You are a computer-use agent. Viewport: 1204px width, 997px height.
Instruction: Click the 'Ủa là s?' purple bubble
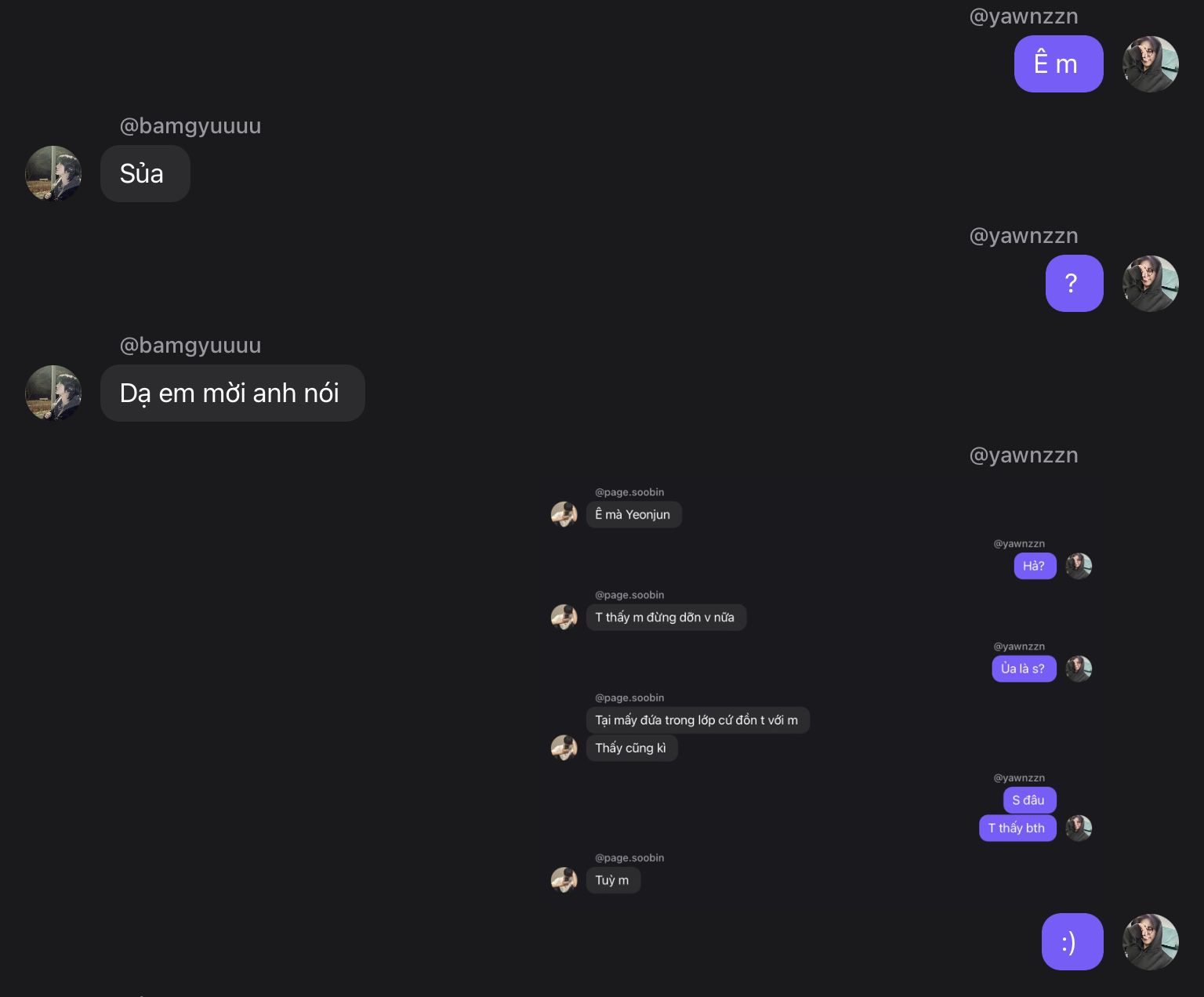coord(1024,669)
